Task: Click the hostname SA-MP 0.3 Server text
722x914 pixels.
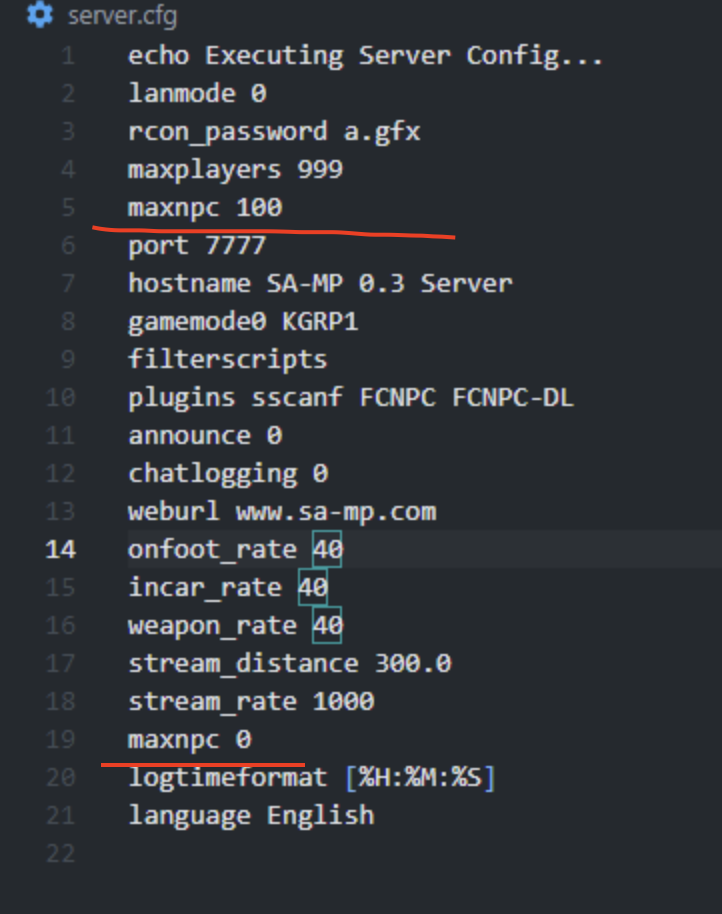Action: 320,283
